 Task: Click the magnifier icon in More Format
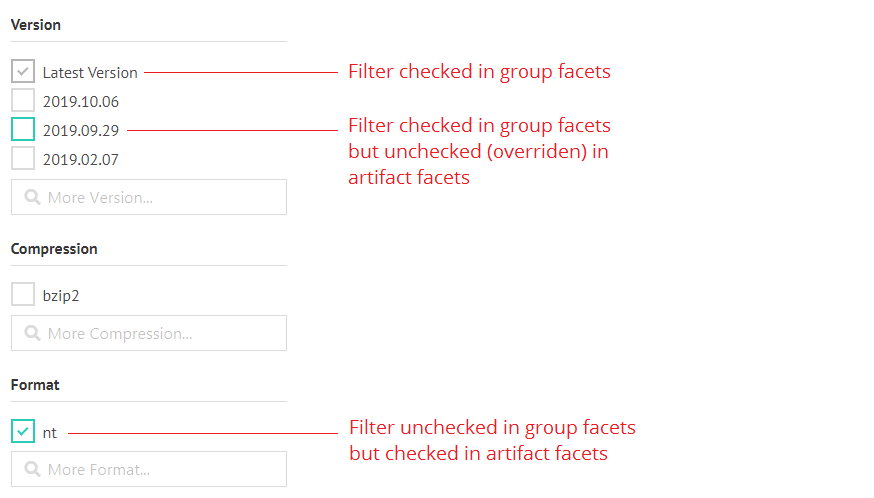[x=32, y=469]
